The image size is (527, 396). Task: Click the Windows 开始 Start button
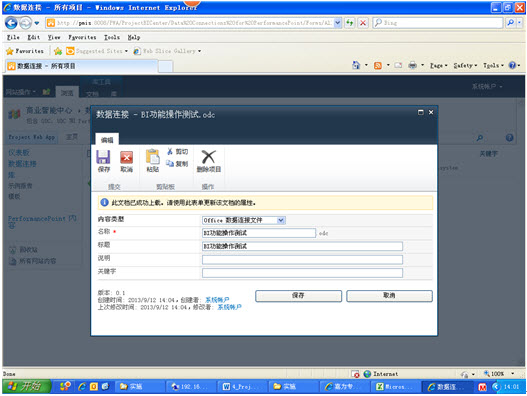(x=27, y=387)
